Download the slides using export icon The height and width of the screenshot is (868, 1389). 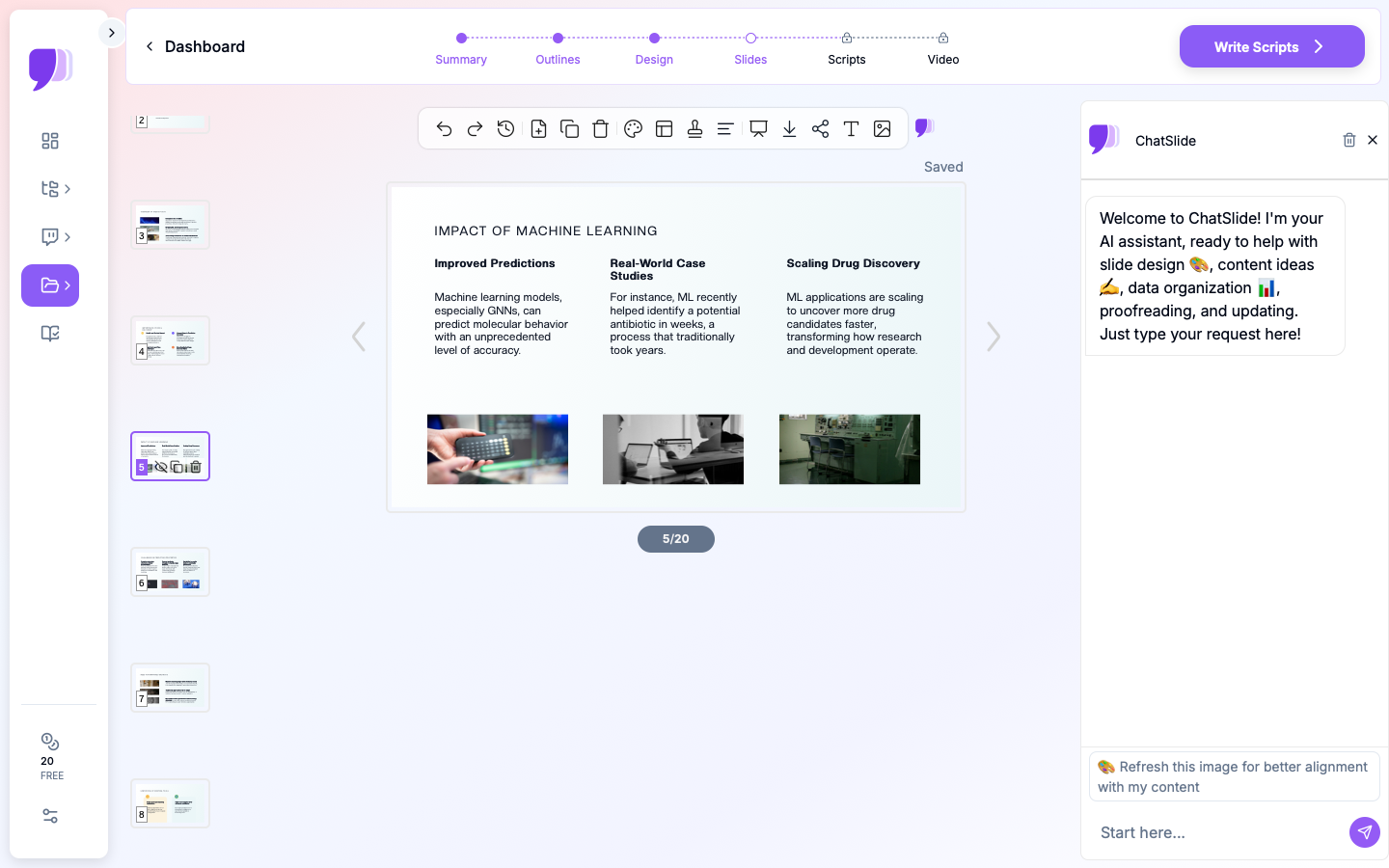(789, 129)
